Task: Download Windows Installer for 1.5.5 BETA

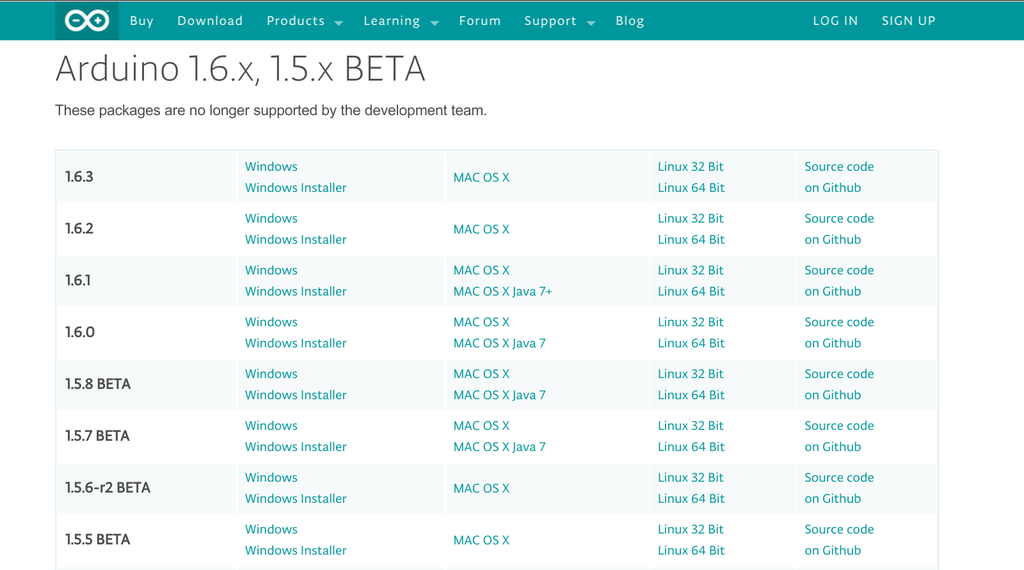Action: (296, 550)
